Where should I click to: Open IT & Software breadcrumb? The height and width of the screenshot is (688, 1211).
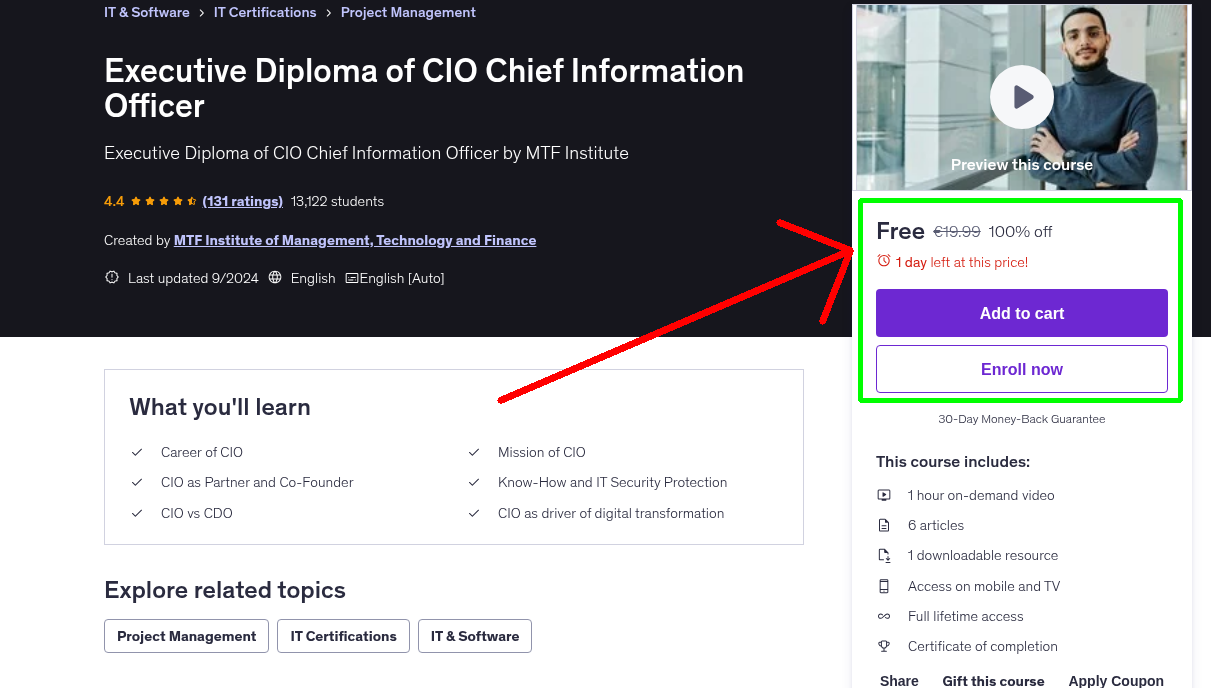[x=147, y=12]
